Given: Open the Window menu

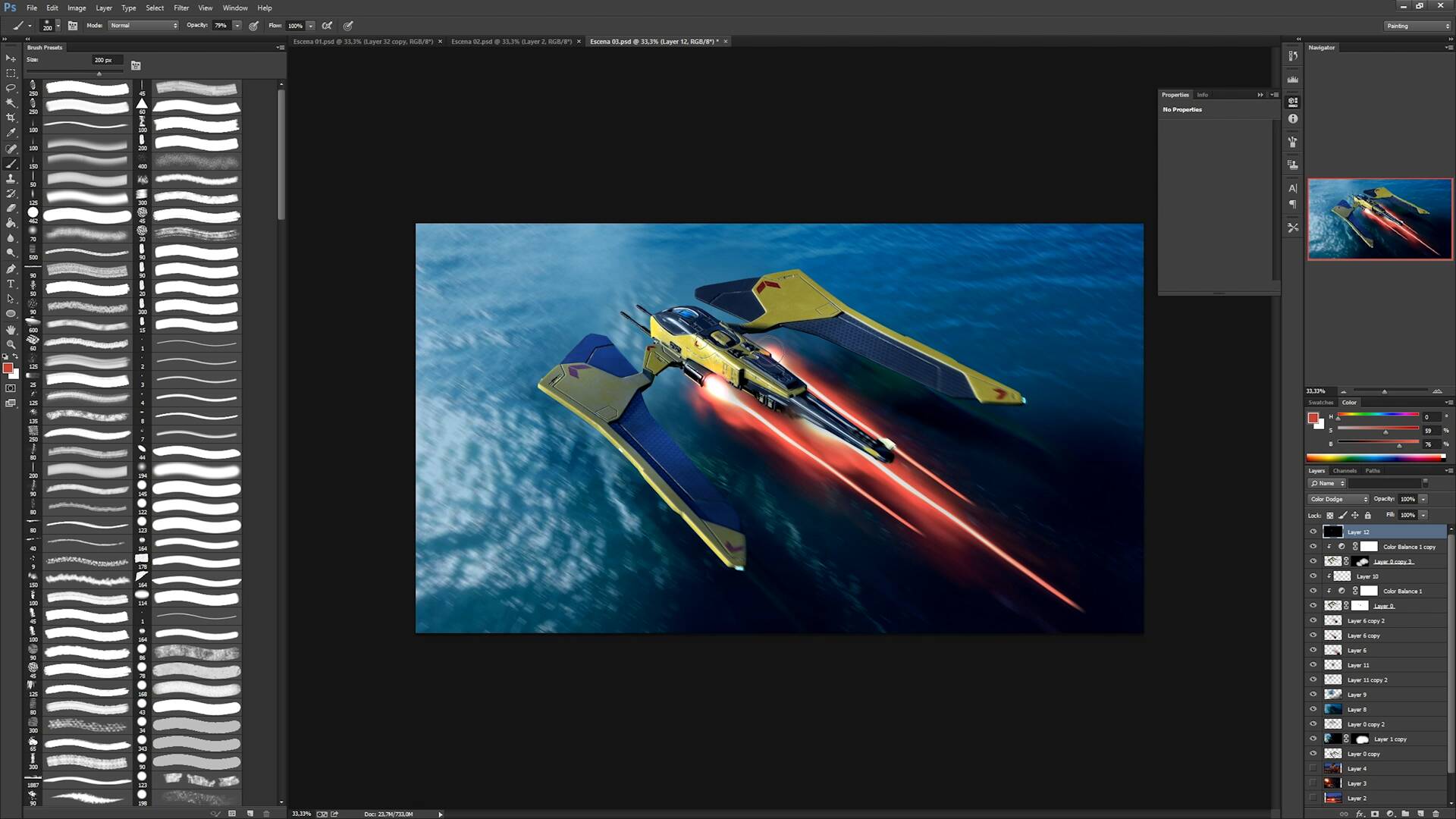Looking at the screenshot, I should point(235,8).
